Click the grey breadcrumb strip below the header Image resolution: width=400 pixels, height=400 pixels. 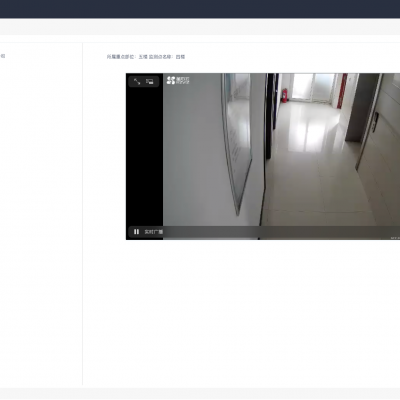(200, 27)
